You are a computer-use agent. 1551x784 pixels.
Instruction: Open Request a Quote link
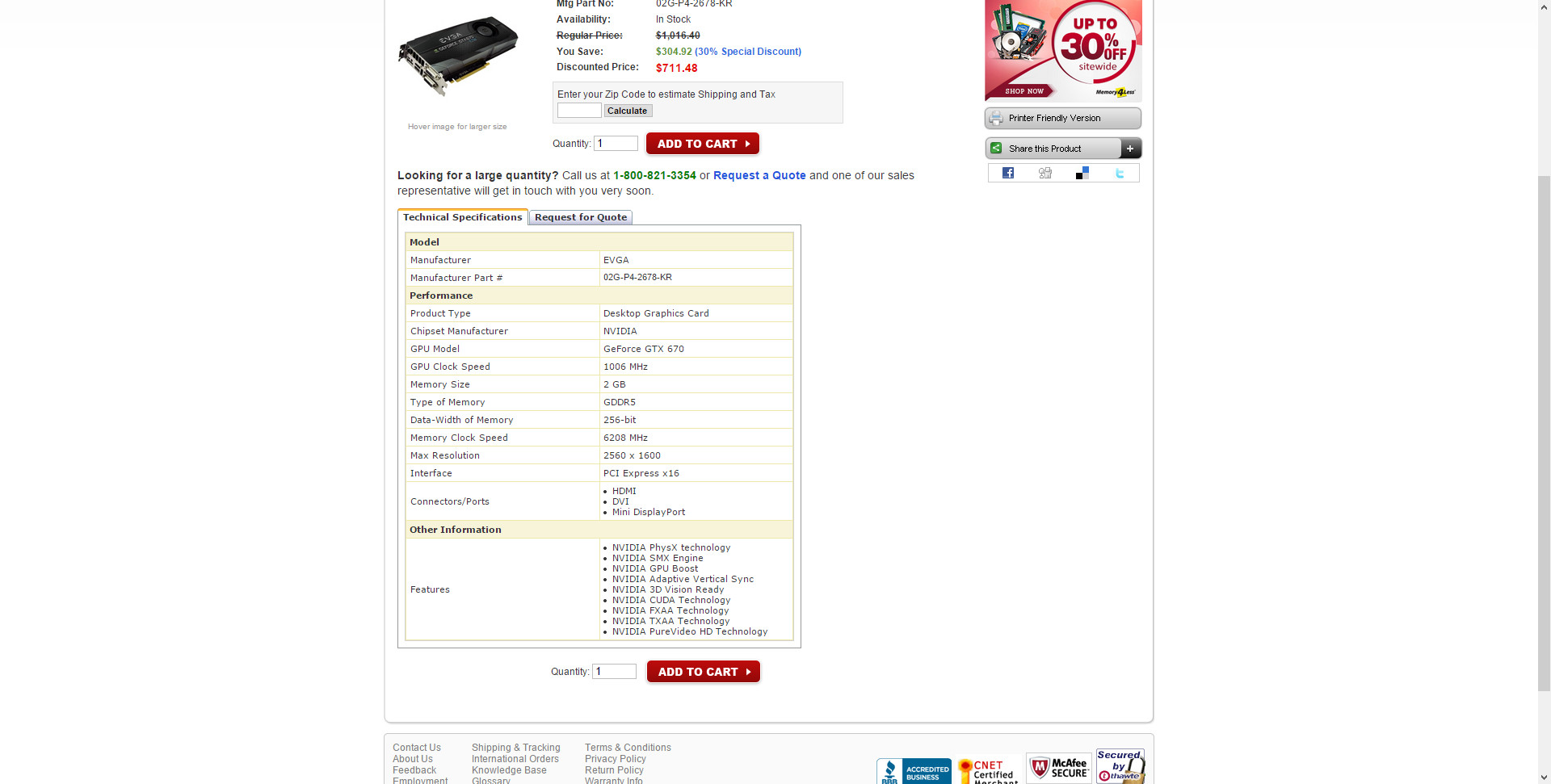759,175
